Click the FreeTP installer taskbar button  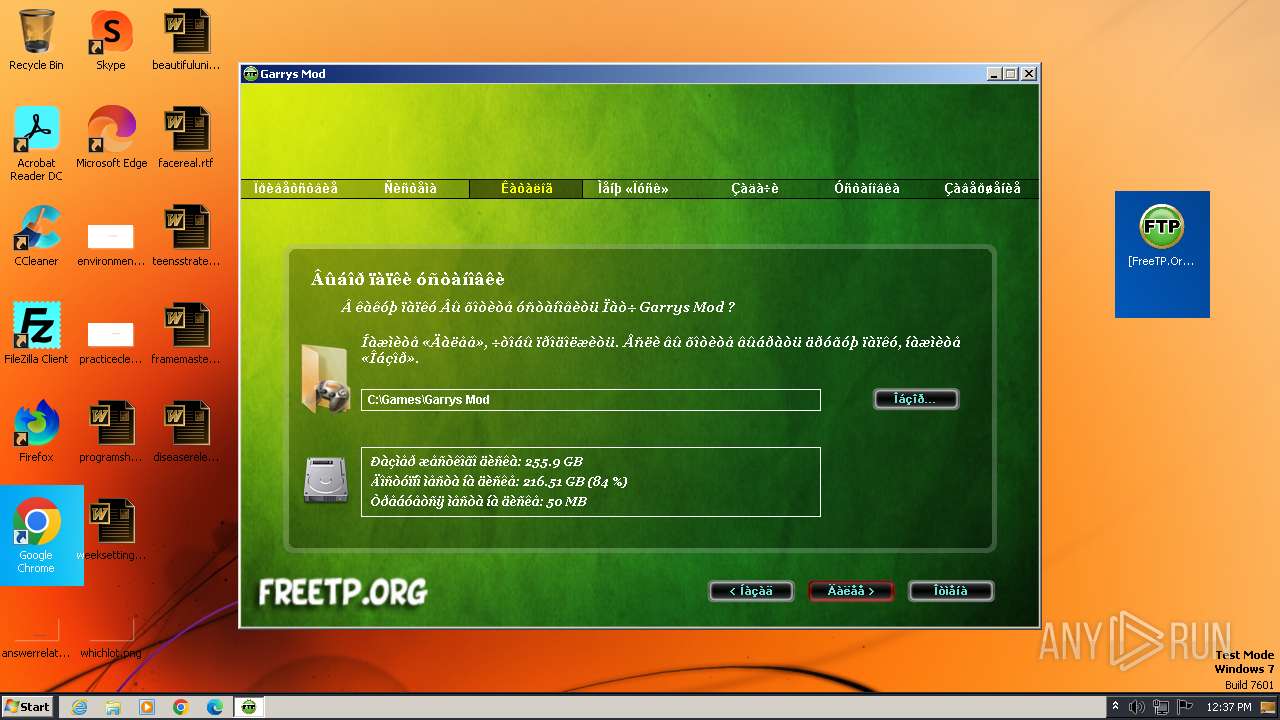[x=249, y=707]
